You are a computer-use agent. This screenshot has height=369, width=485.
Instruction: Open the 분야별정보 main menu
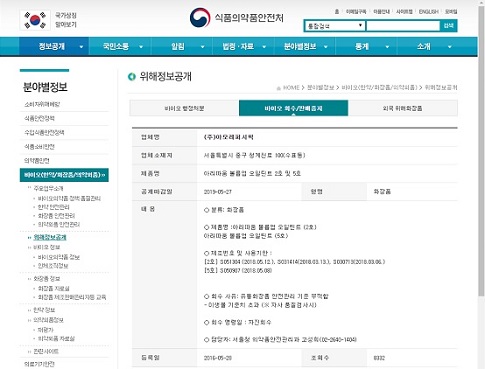[300, 46]
